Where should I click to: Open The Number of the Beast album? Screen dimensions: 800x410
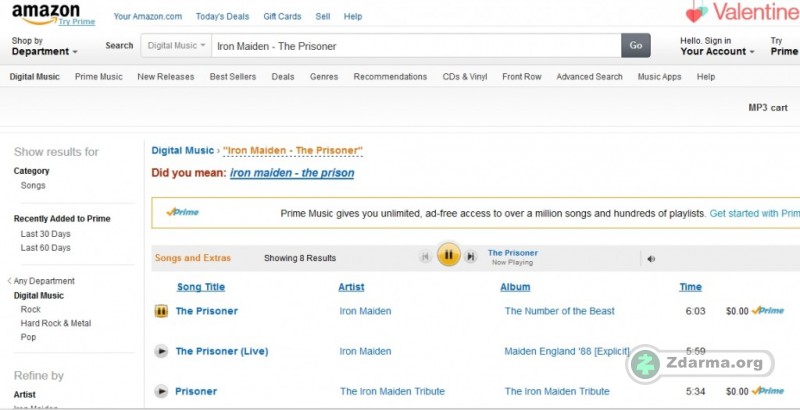pyautogui.click(x=560, y=311)
